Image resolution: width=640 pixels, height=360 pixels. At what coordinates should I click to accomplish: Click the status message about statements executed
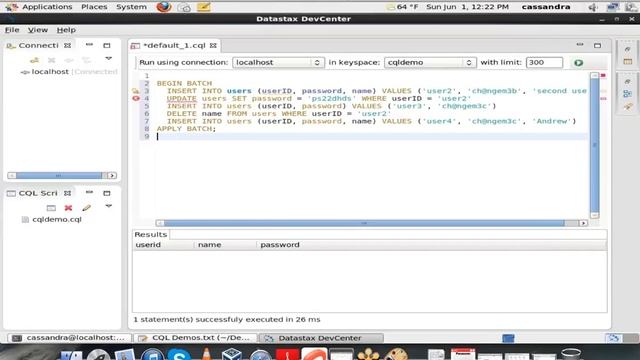(227, 320)
